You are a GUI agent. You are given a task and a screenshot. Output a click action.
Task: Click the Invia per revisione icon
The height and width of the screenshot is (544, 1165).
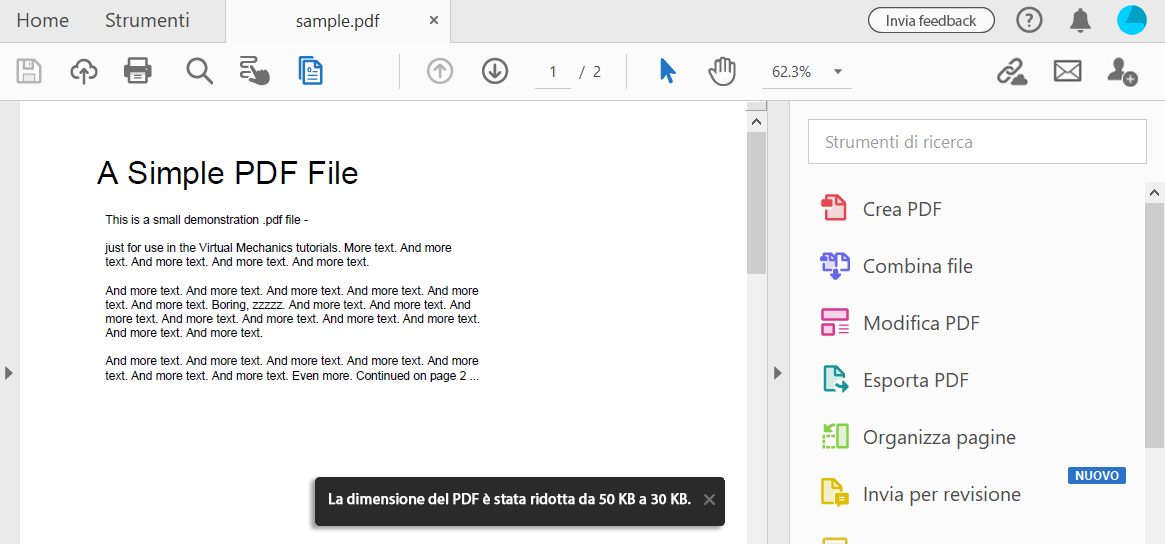[x=835, y=493]
